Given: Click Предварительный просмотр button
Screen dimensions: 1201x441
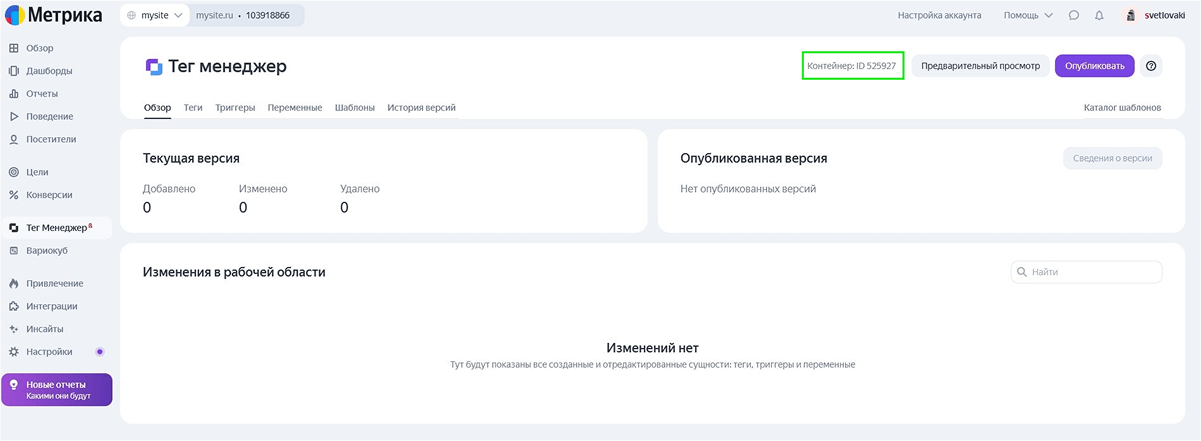Looking at the screenshot, I should click(981, 66).
